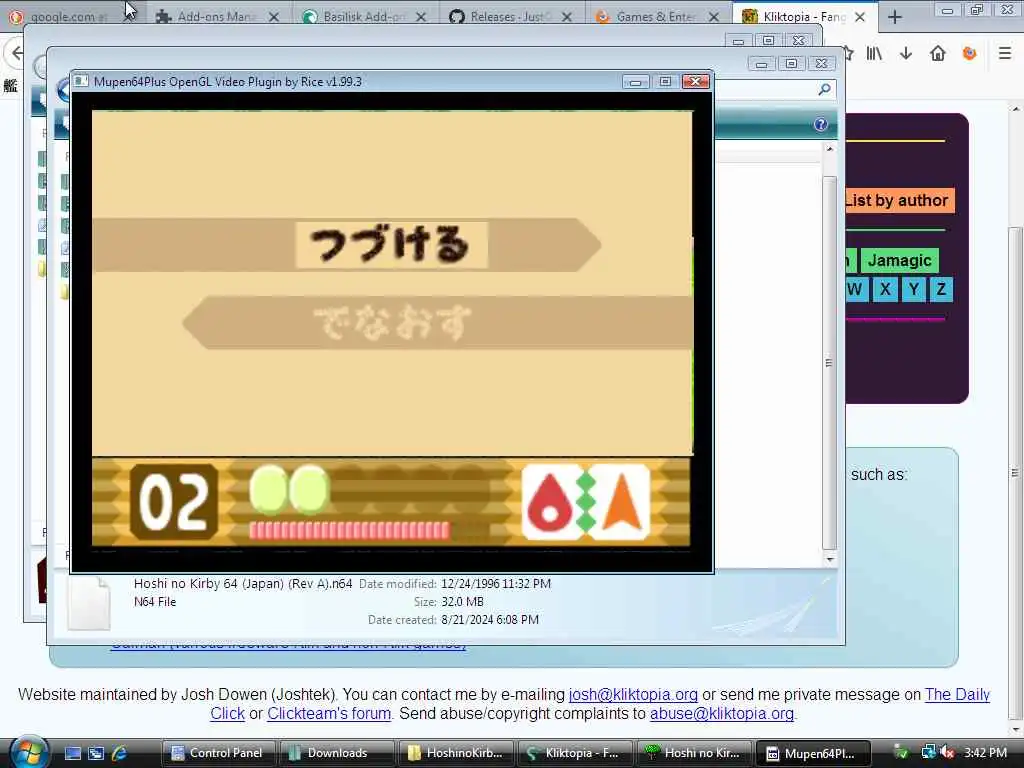Go back in the browser
The height and width of the screenshot is (768, 1024).
(x=16, y=53)
